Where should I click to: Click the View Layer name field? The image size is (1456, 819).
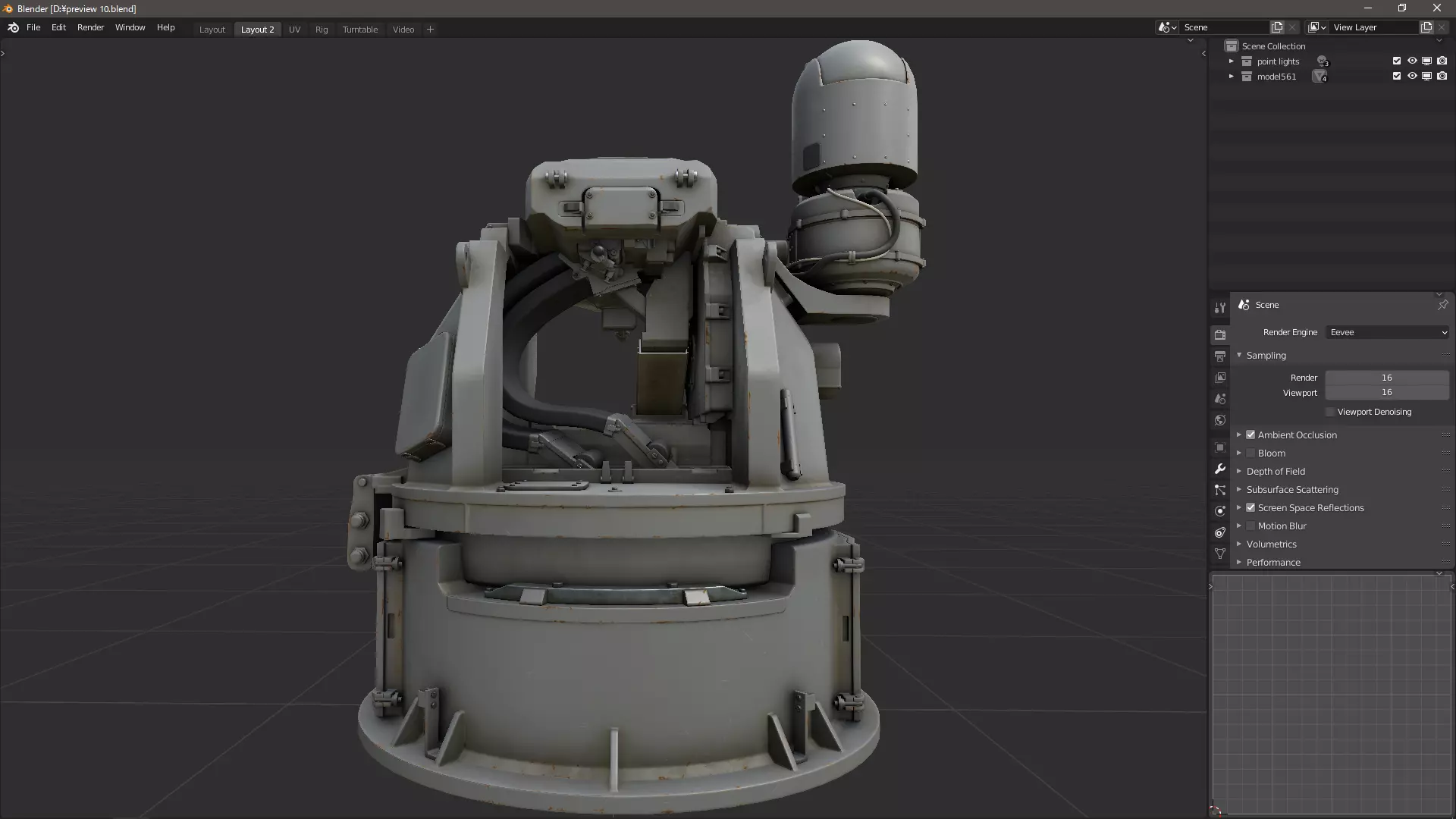point(1375,27)
